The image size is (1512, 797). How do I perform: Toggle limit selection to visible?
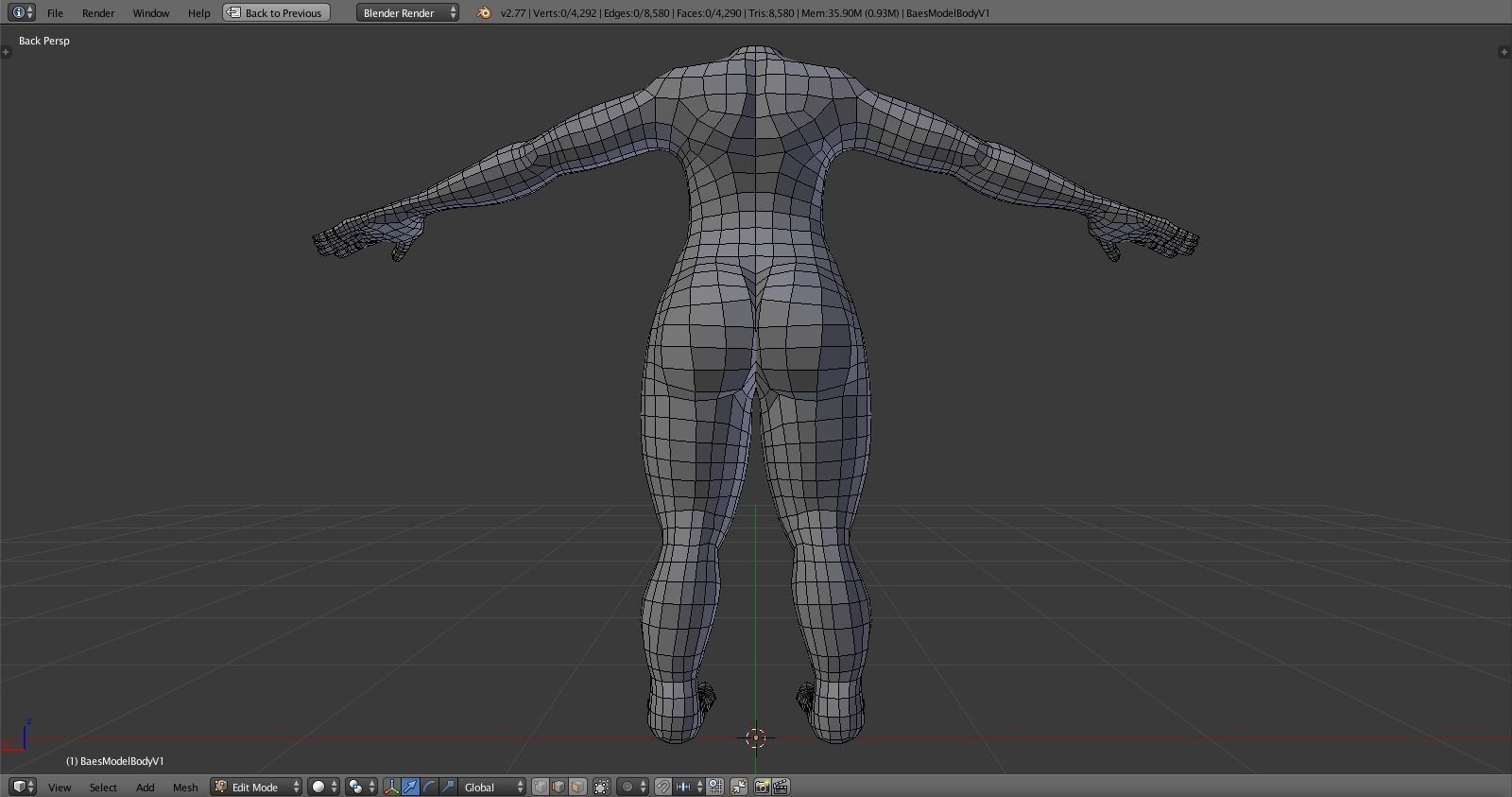(602, 787)
